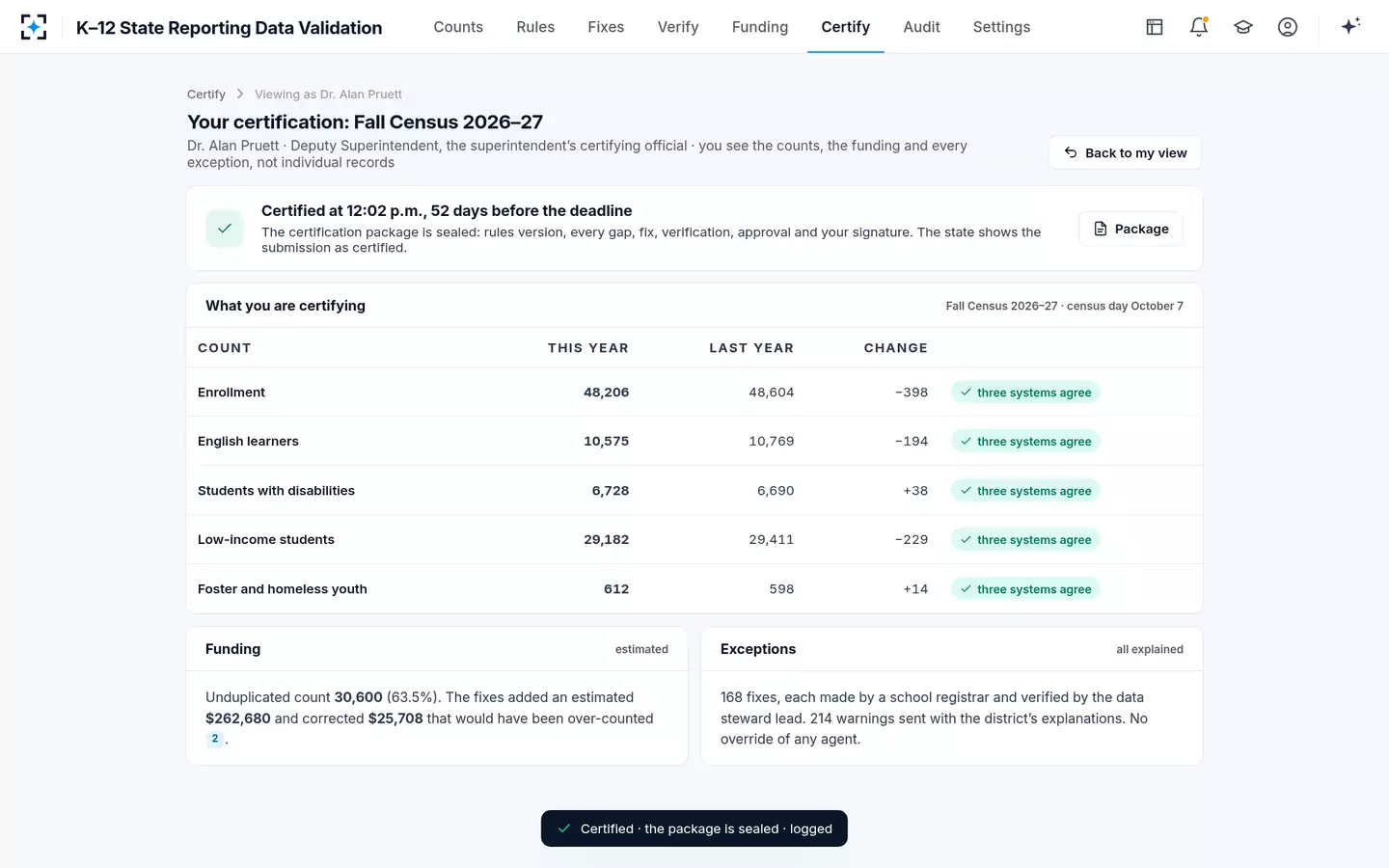1389x868 pixels.
Task: Open the Settings tab
Action: 1001,27
